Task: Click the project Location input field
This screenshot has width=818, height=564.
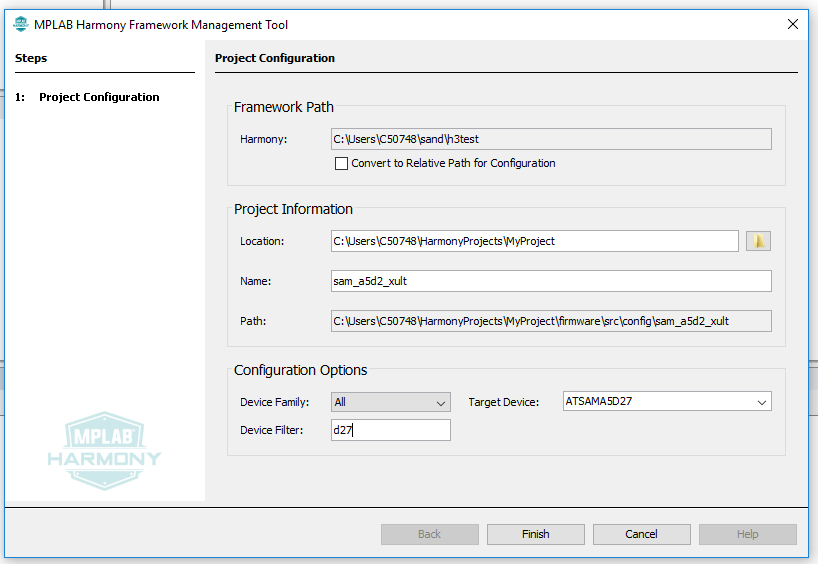Action: (535, 241)
